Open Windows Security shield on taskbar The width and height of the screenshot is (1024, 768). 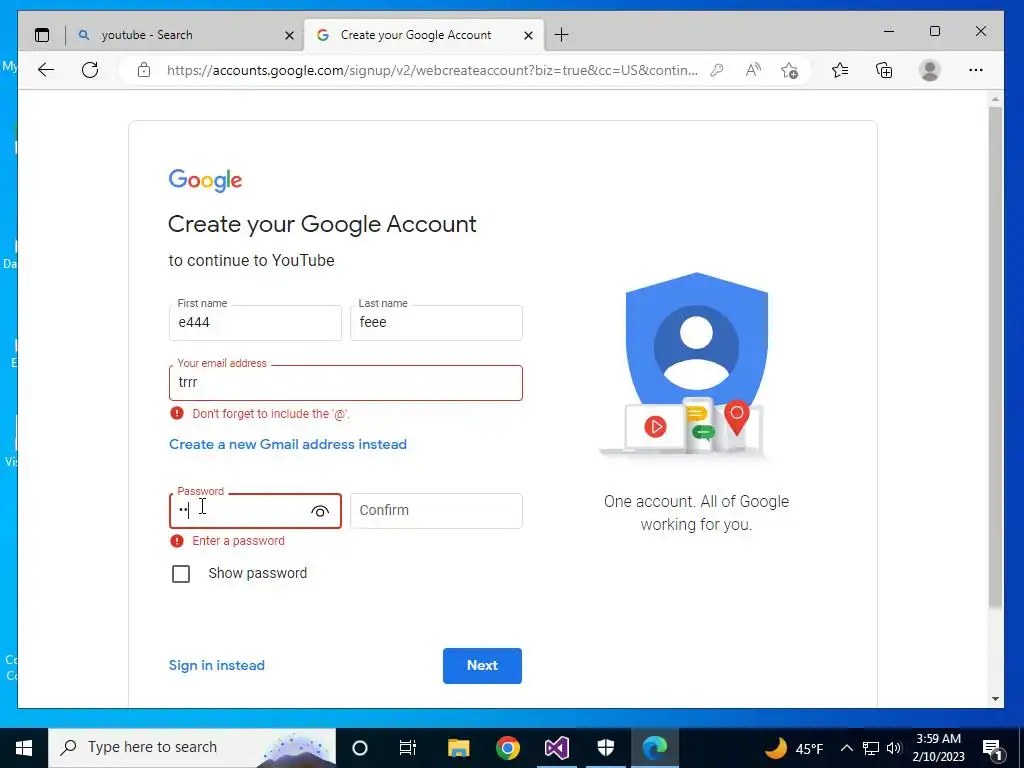click(606, 748)
